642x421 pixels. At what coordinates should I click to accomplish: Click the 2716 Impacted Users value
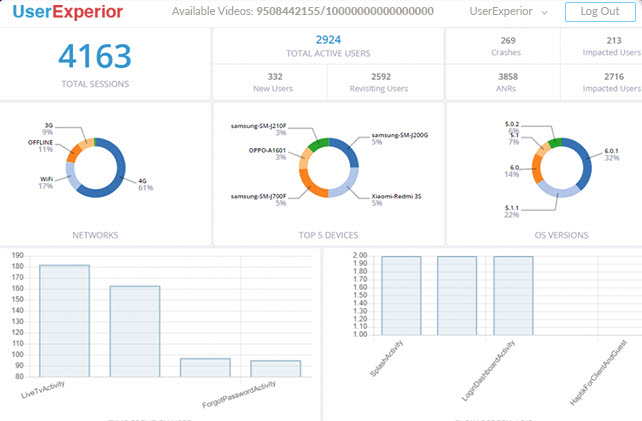tap(614, 77)
